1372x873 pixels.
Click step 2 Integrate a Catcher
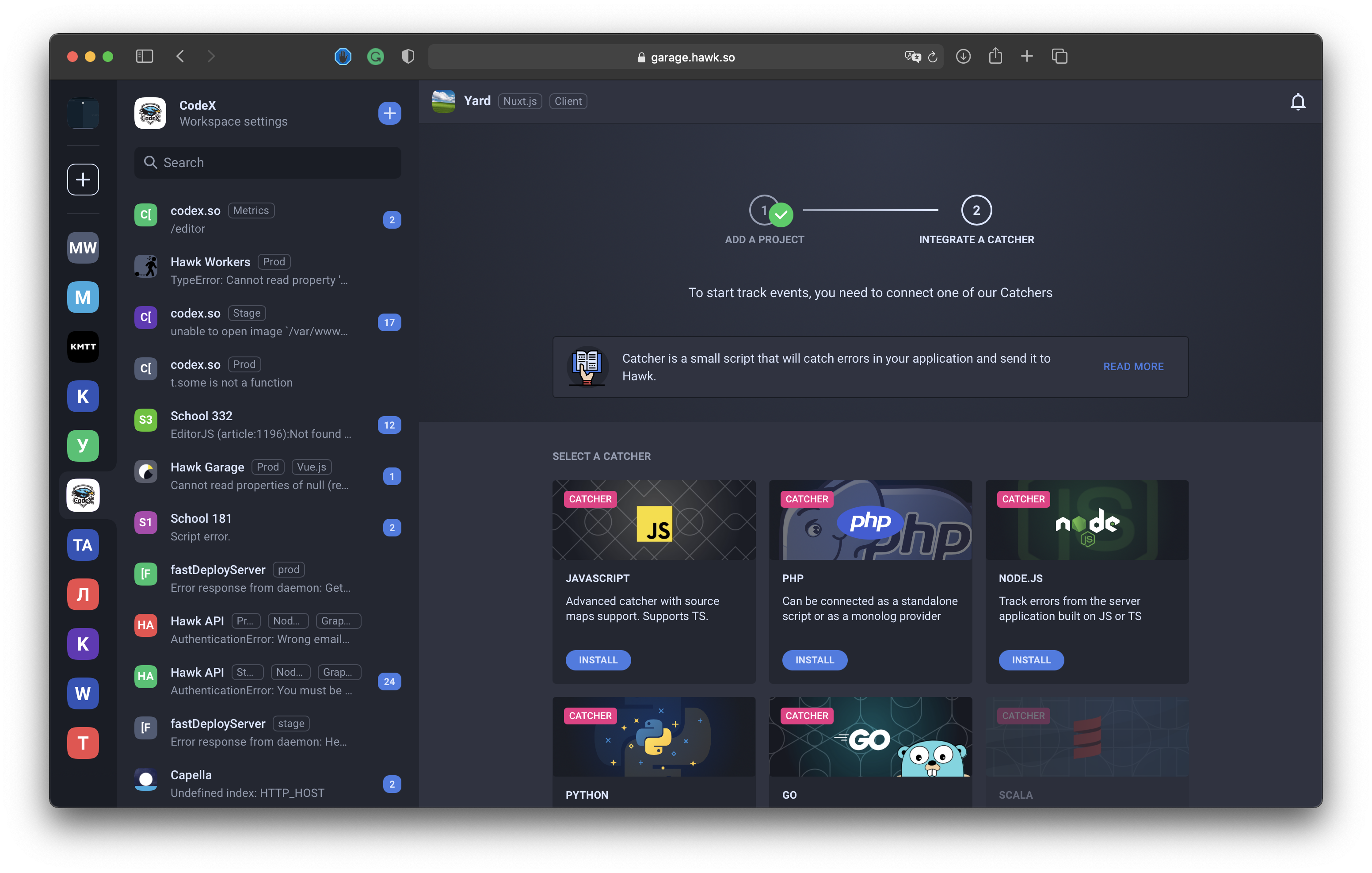pyautogui.click(x=976, y=219)
